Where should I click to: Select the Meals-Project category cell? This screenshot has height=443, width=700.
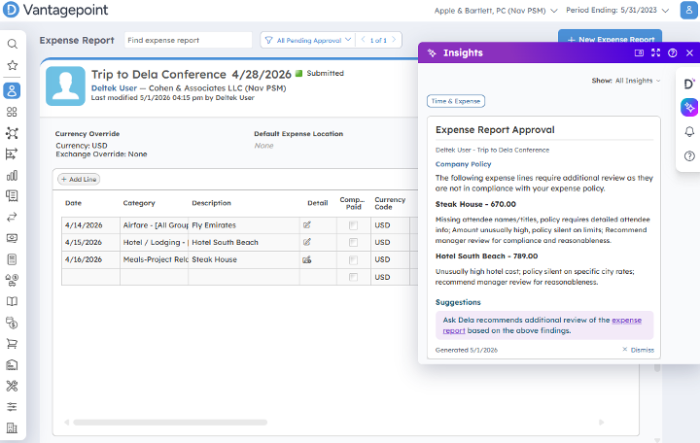[154, 260]
